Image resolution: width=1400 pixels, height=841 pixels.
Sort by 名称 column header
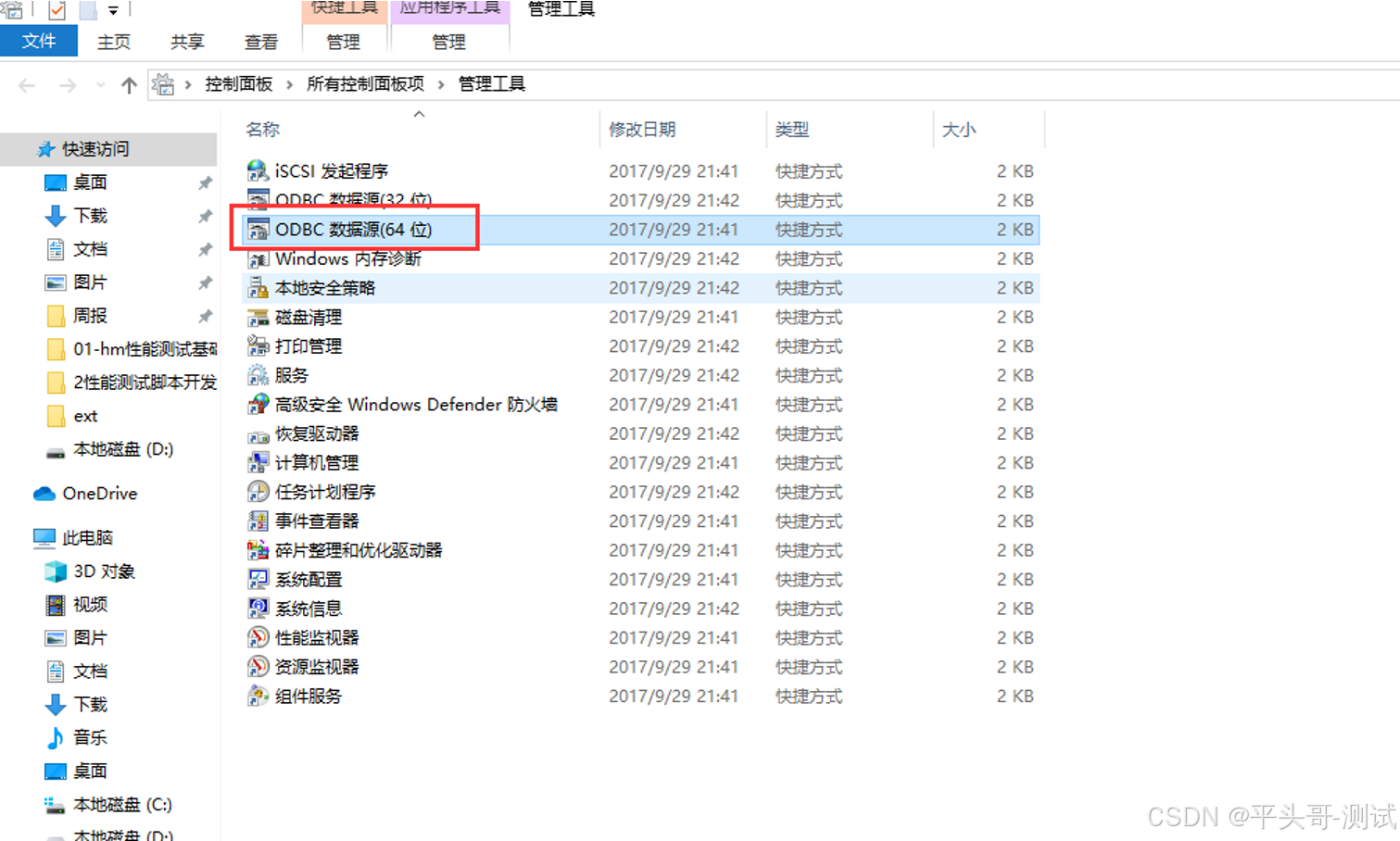point(263,130)
